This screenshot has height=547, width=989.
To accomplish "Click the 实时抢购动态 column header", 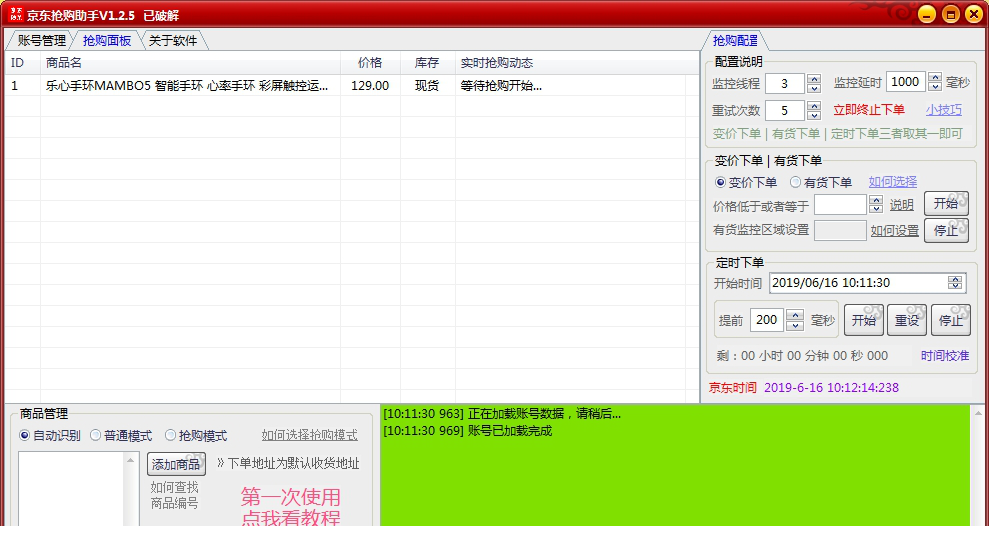I will 571,63.
